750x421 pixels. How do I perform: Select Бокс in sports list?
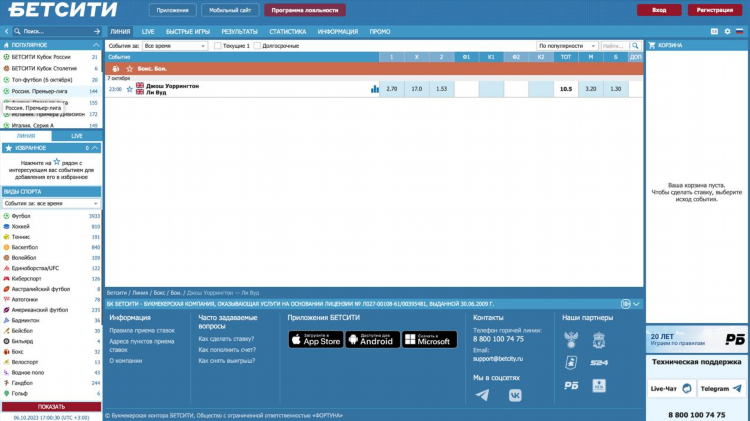point(51,352)
